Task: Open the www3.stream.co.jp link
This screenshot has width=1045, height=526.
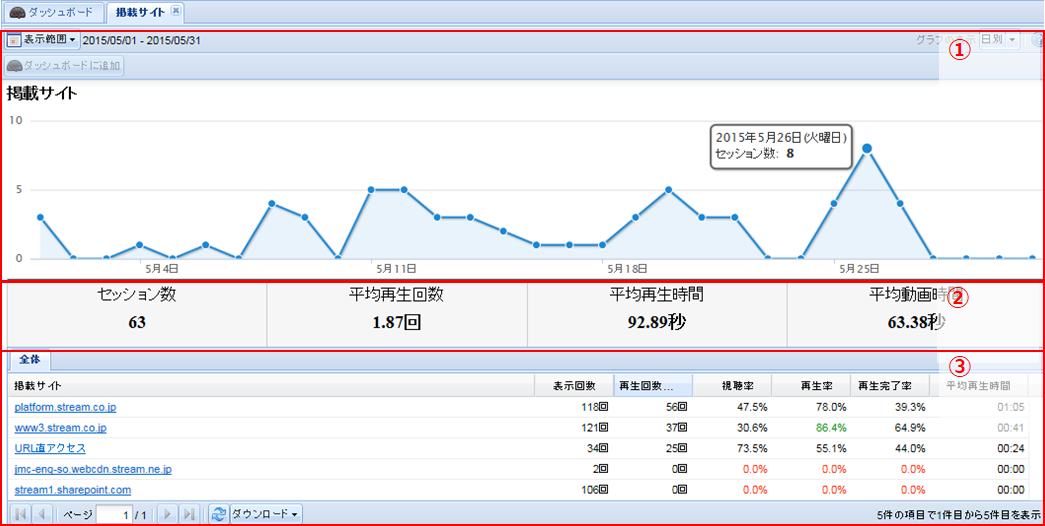Action: pos(60,427)
